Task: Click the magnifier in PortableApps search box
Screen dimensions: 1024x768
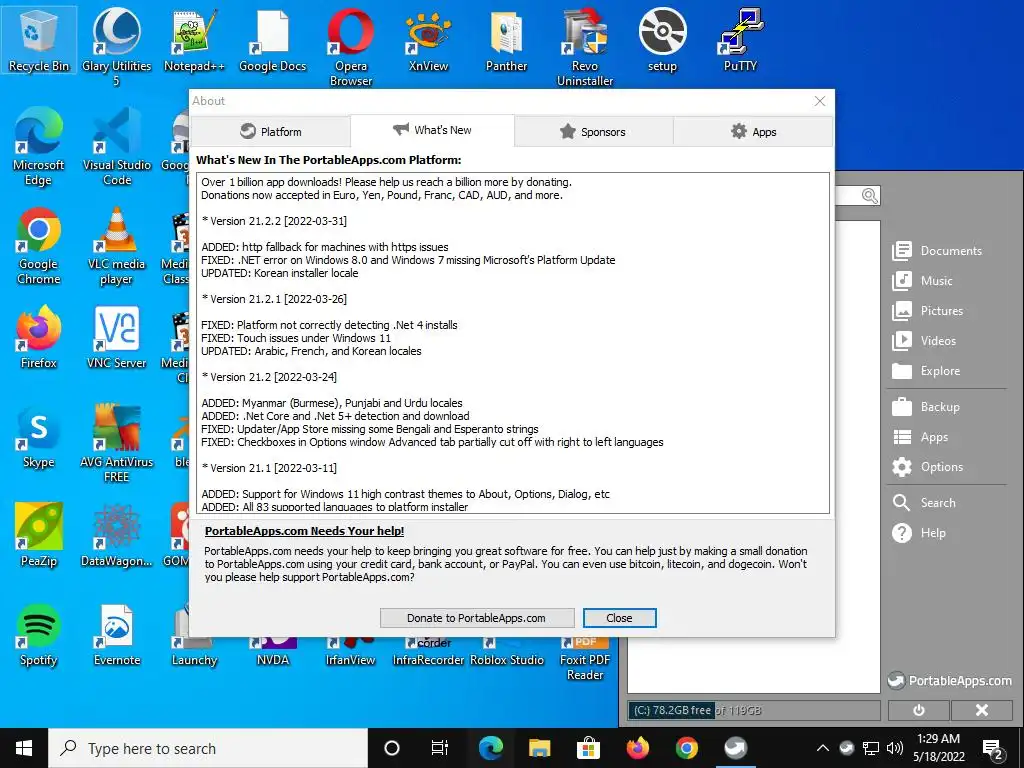Action: click(869, 195)
